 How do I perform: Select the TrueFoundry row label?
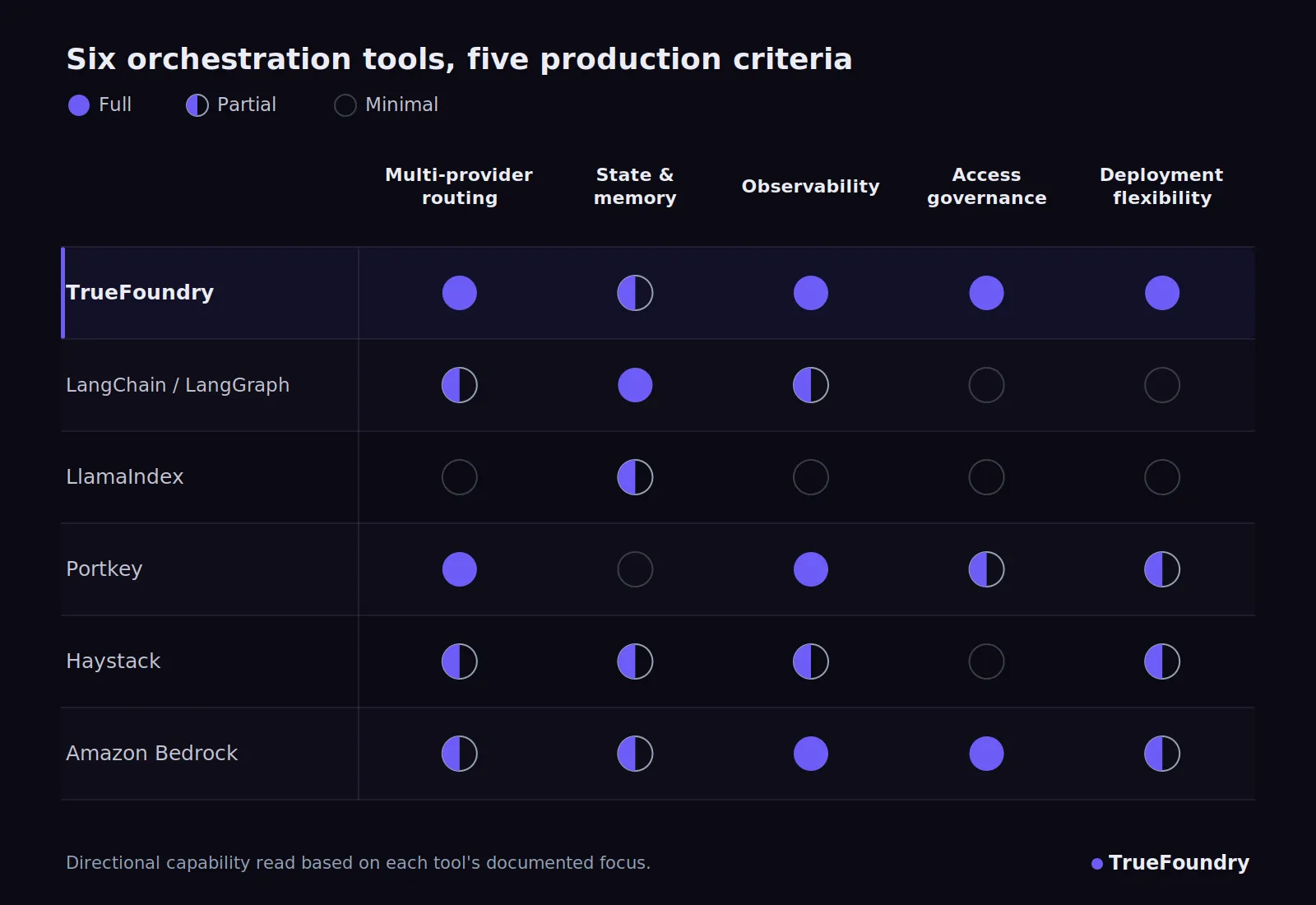coord(140,293)
